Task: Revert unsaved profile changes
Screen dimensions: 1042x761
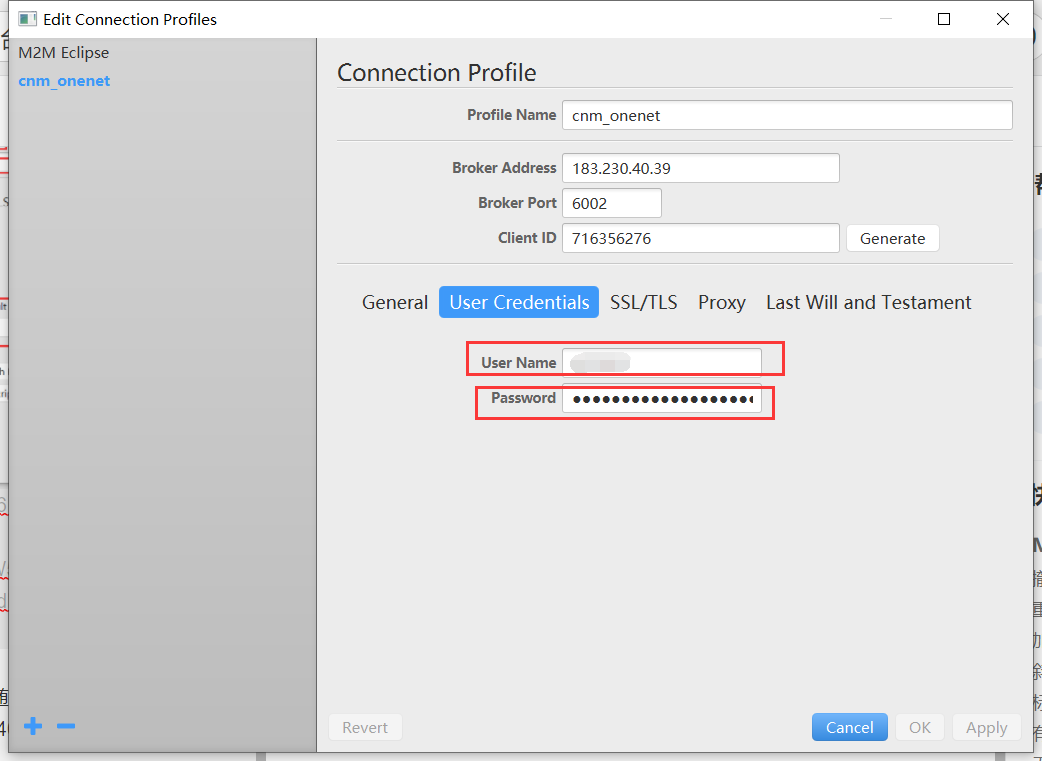Action: click(x=365, y=727)
